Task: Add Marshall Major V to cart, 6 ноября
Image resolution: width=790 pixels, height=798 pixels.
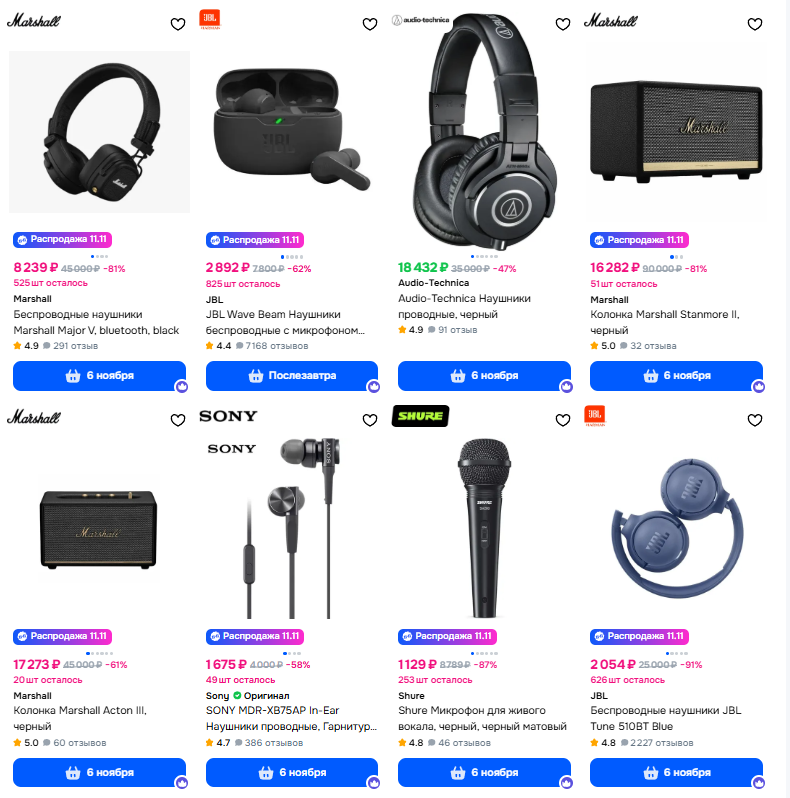Action: click(99, 376)
